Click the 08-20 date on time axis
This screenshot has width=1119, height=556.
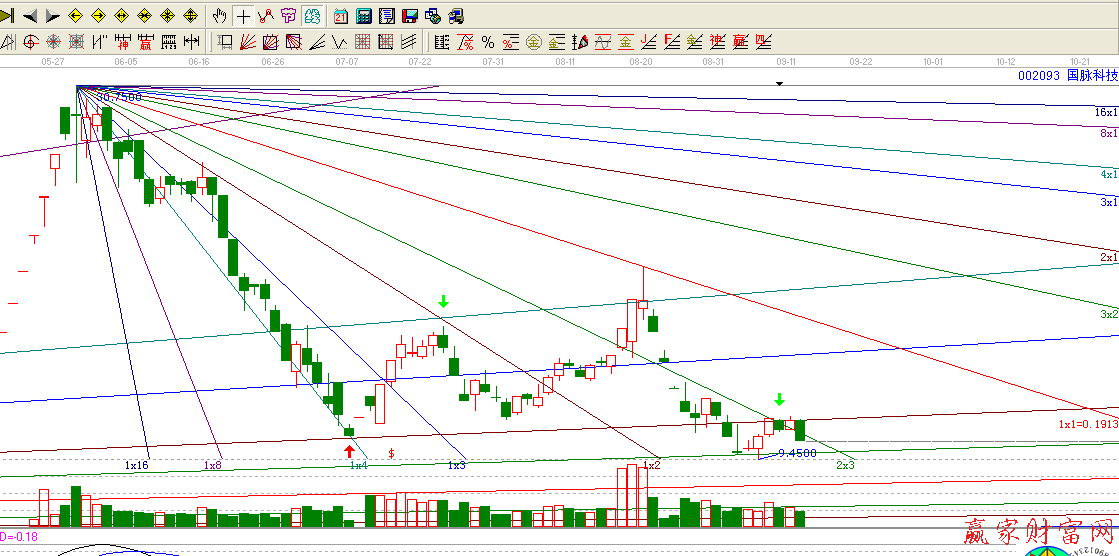tap(641, 61)
